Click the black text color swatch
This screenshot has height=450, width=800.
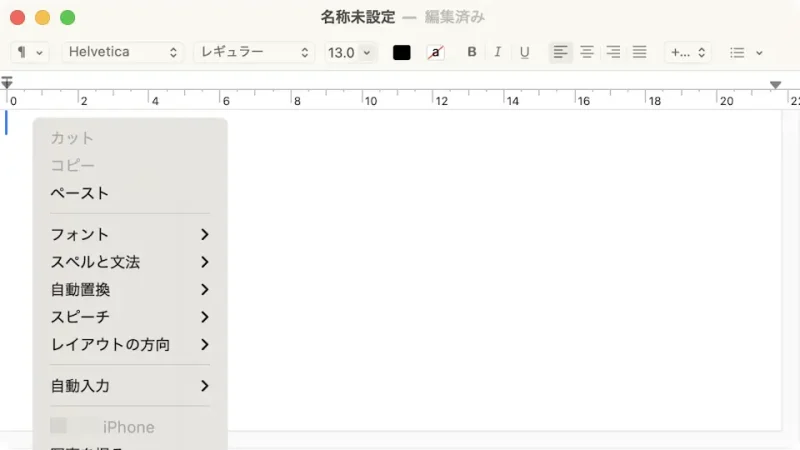tap(402, 52)
